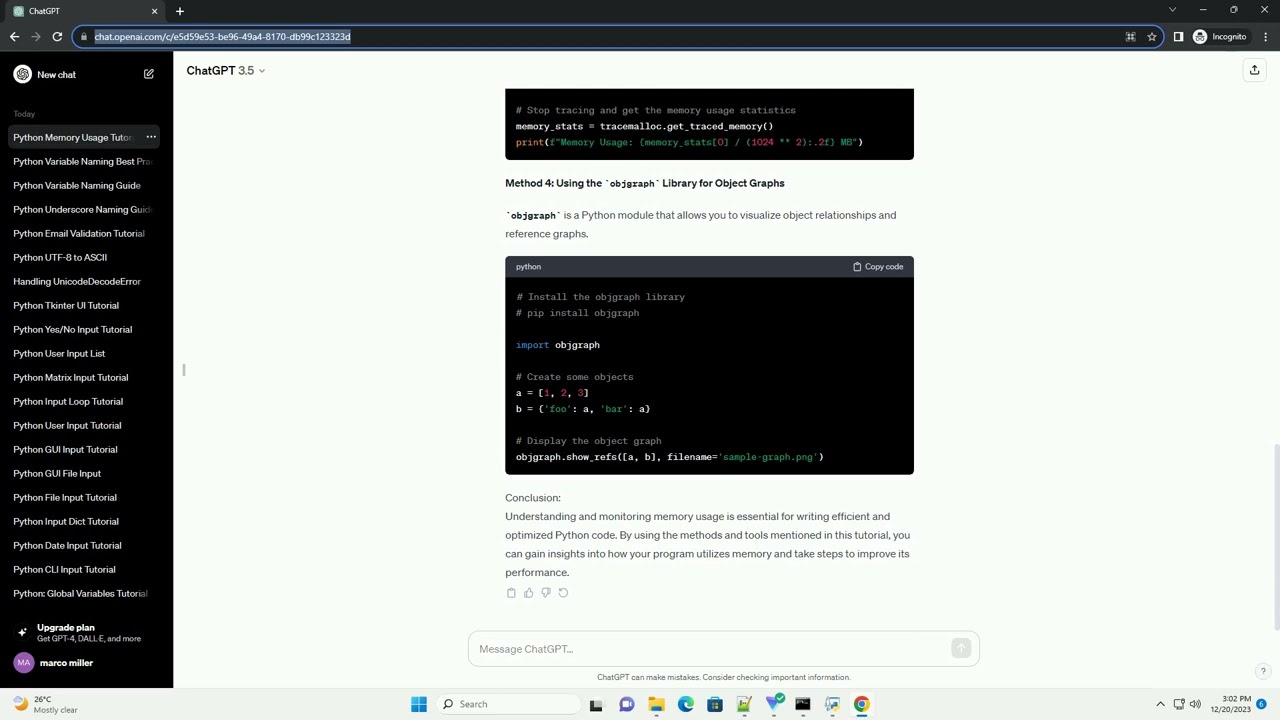The height and width of the screenshot is (720, 1280).
Task: Click the ChatGPT browser tab
Action: pos(84,11)
